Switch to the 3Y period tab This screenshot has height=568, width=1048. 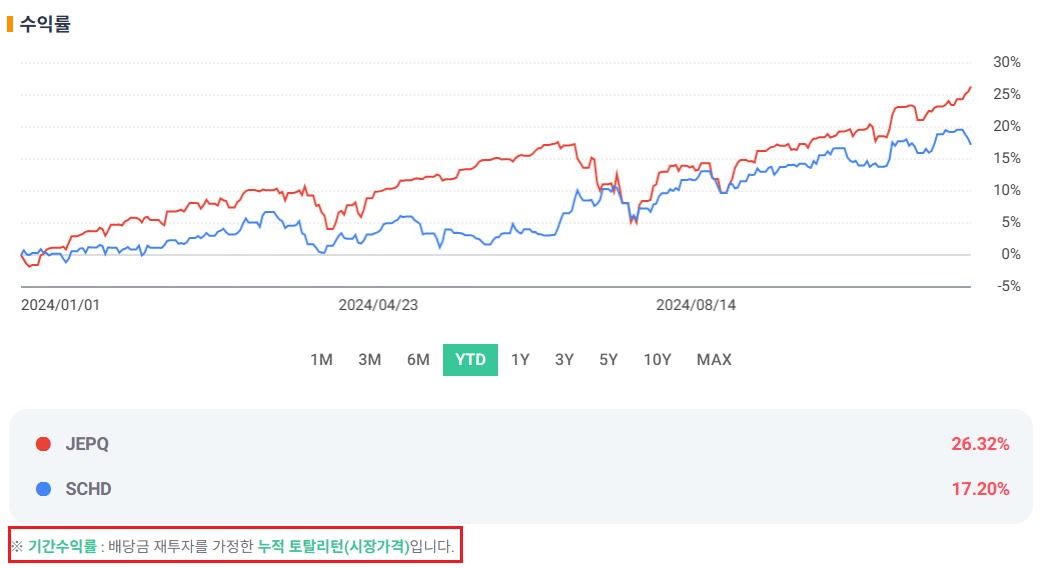564,360
